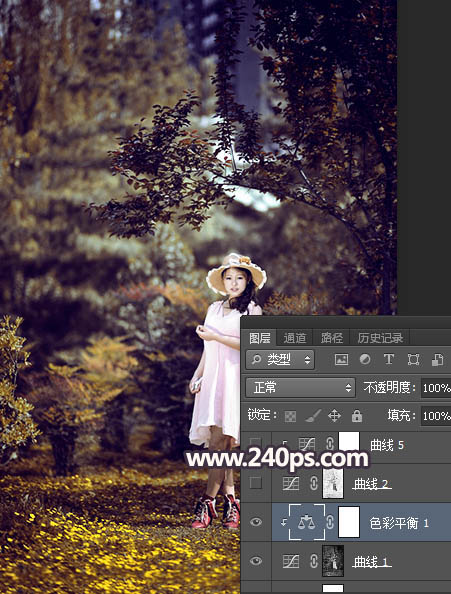The height and width of the screenshot is (594, 451).
Task: Hide the 色彩平衡 1 layer
Action: (x=256, y=522)
